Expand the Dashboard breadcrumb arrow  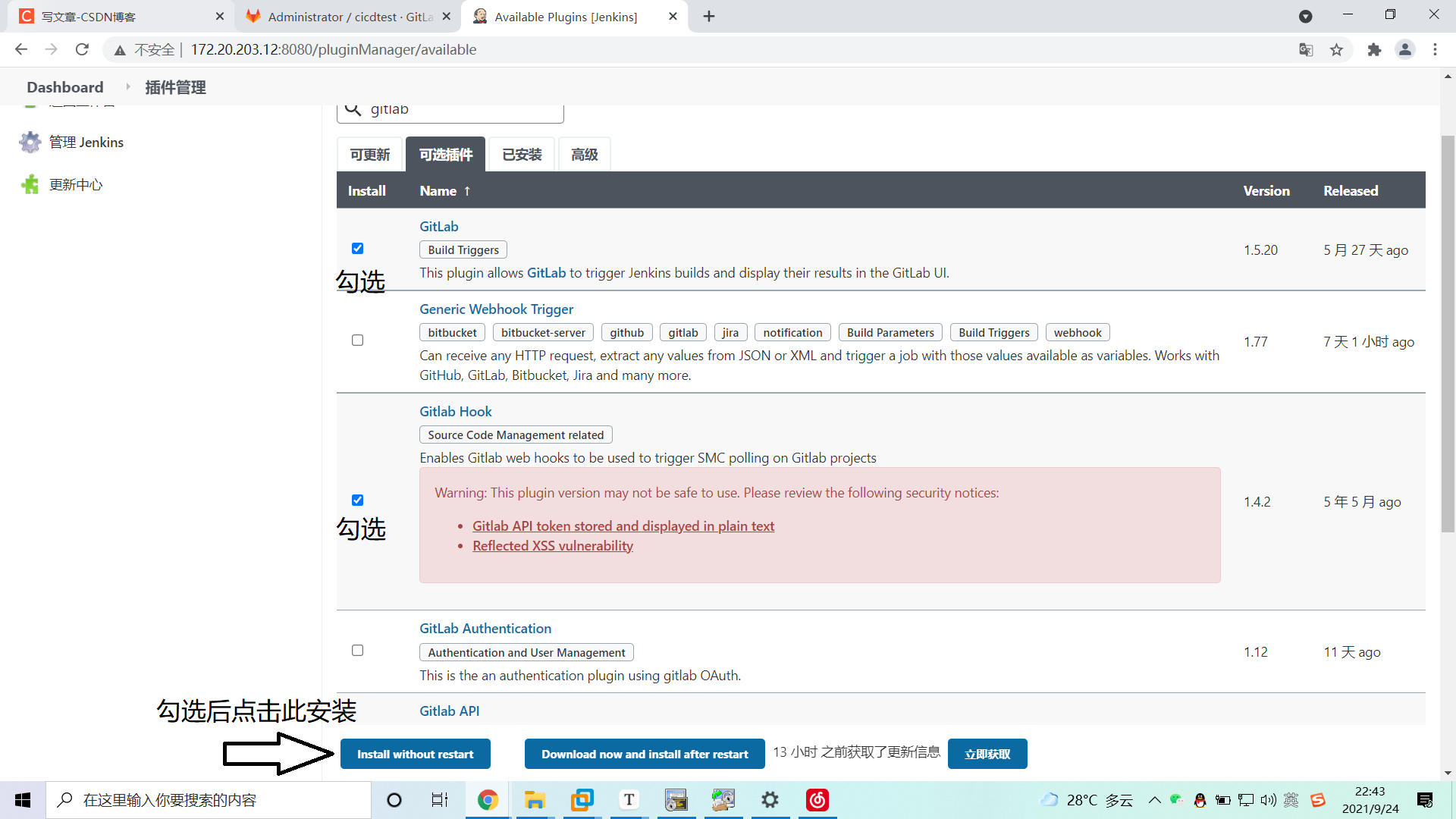point(127,87)
